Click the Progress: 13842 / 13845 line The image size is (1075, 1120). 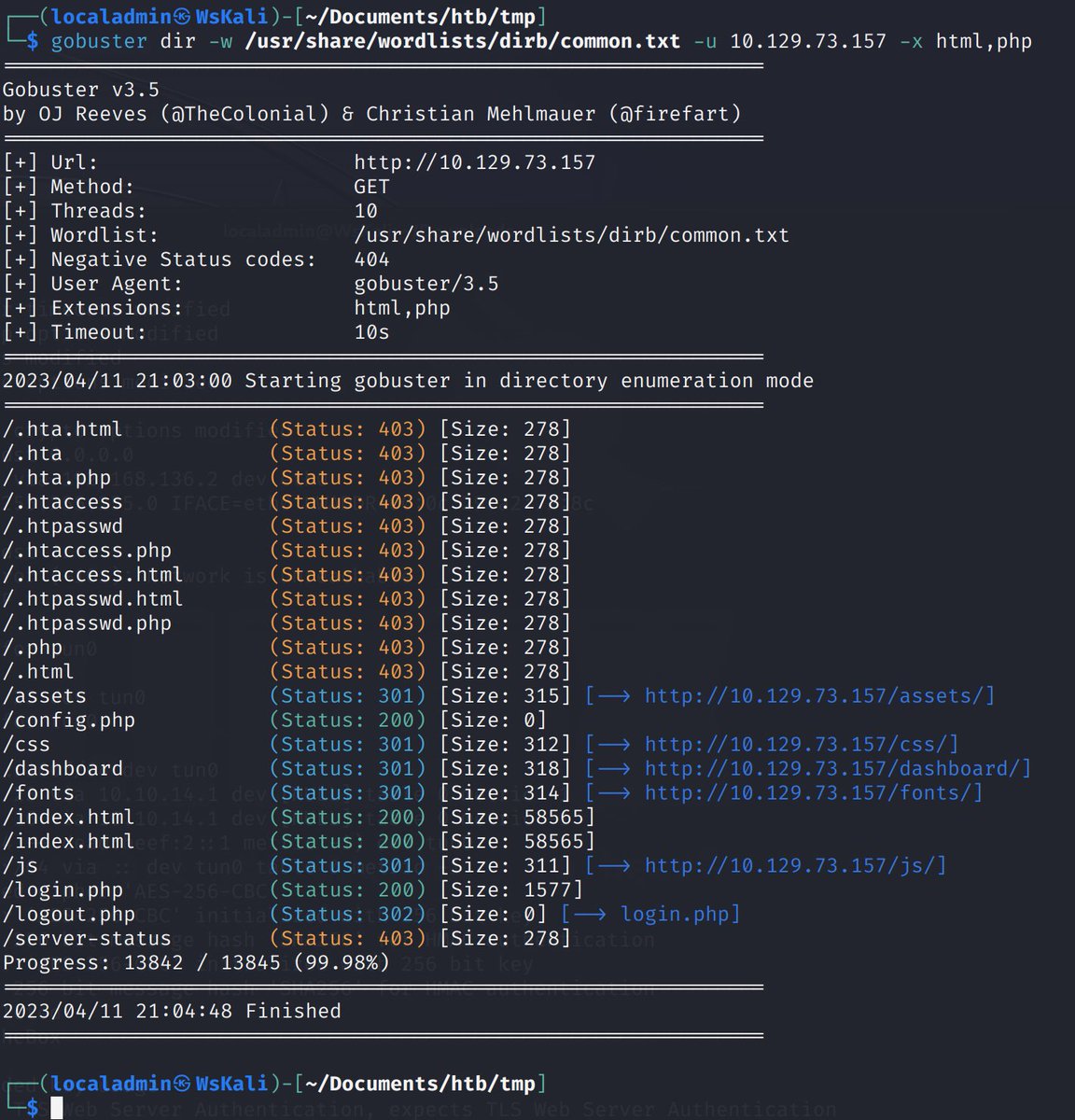[x=196, y=963]
